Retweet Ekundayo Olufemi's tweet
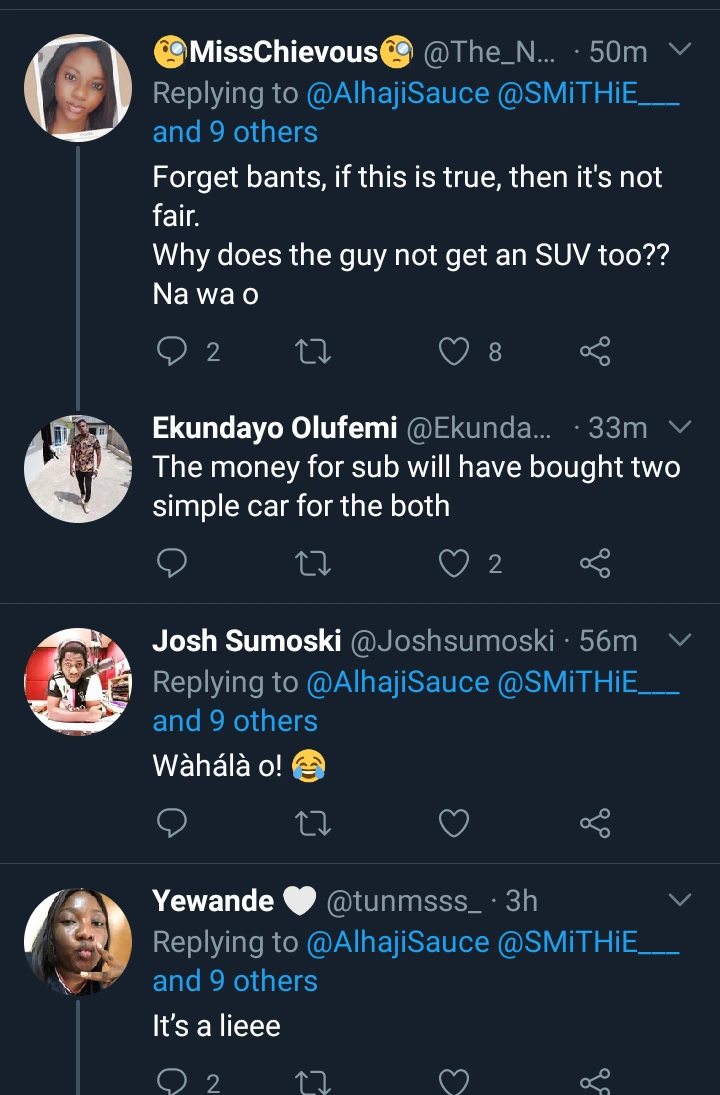Viewport: 720px width, 1095px height. 314,564
